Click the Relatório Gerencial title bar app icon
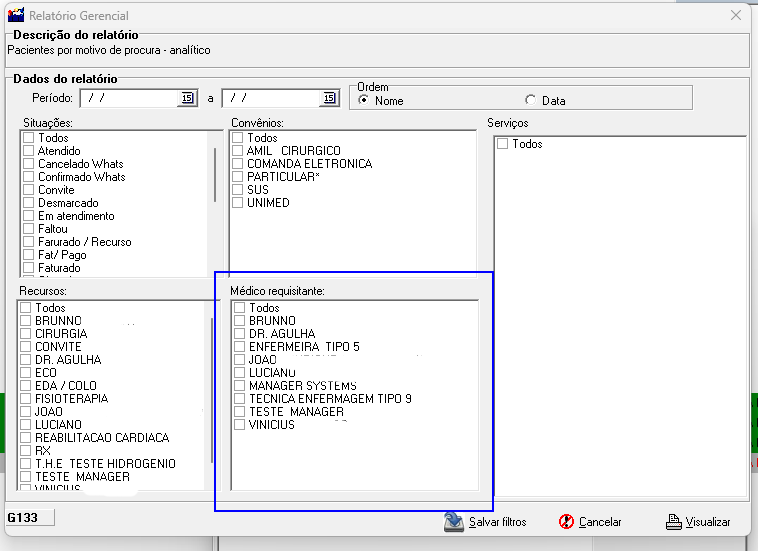 point(15,15)
